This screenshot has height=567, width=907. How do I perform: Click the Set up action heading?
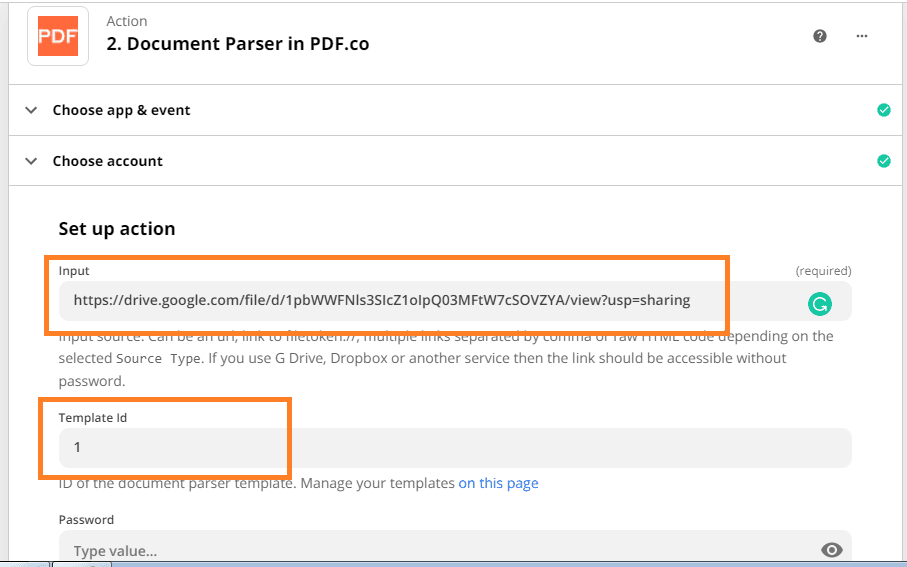tap(117, 229)
